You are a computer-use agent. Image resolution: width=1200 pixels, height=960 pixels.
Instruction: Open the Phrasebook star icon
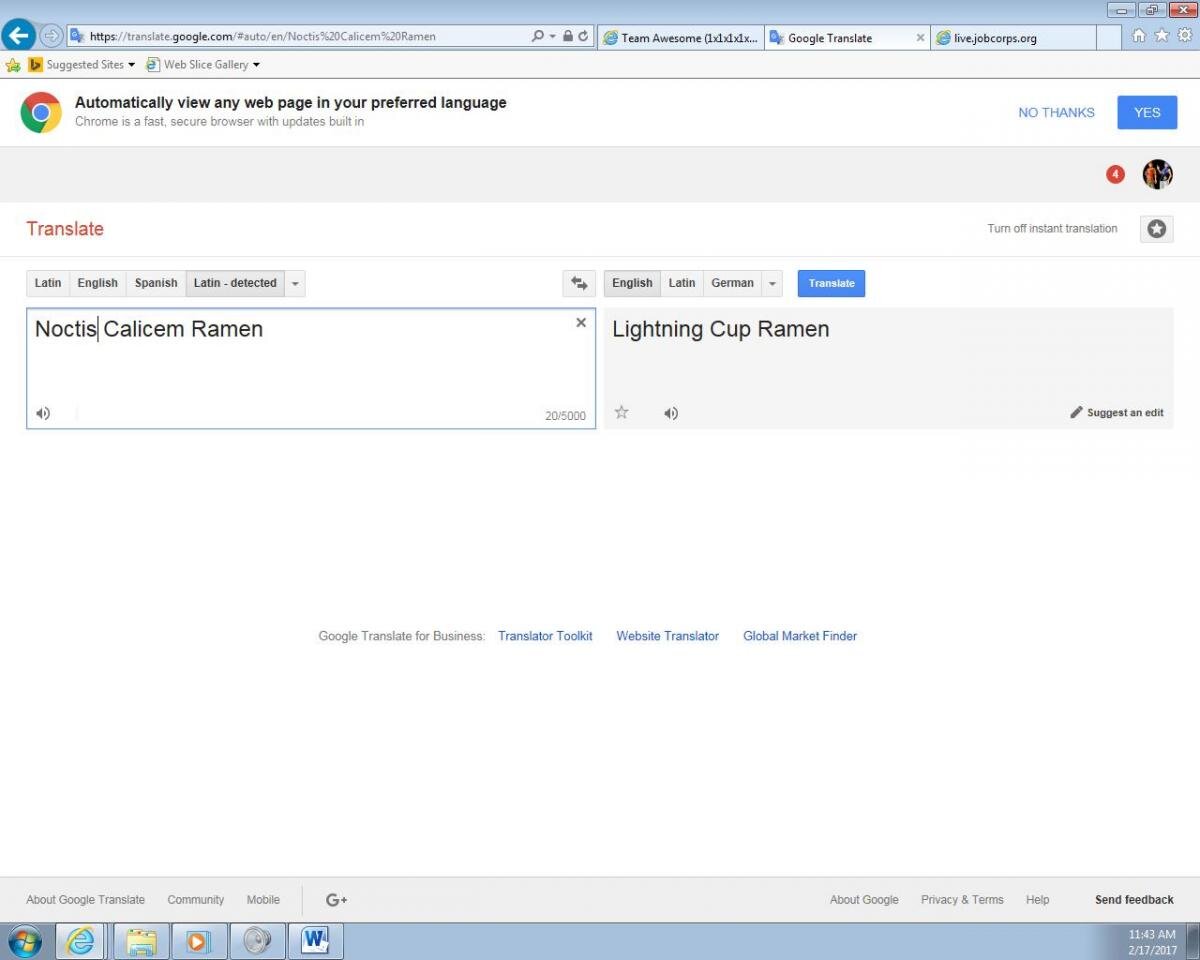coord(1156,229)
